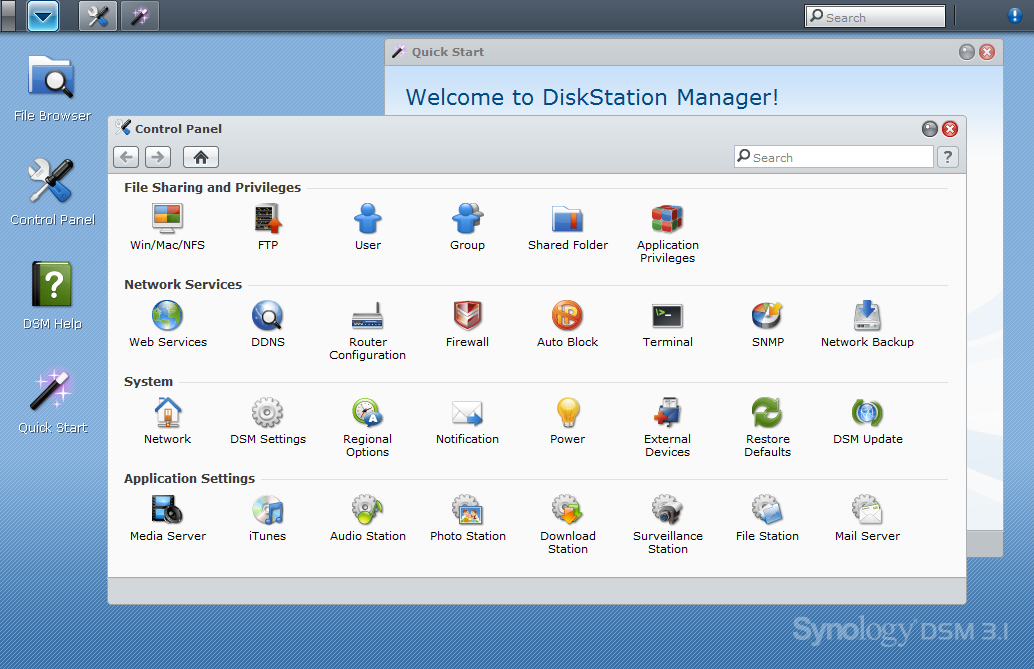Open the notifications icon in taskbar

point(1014,15)
